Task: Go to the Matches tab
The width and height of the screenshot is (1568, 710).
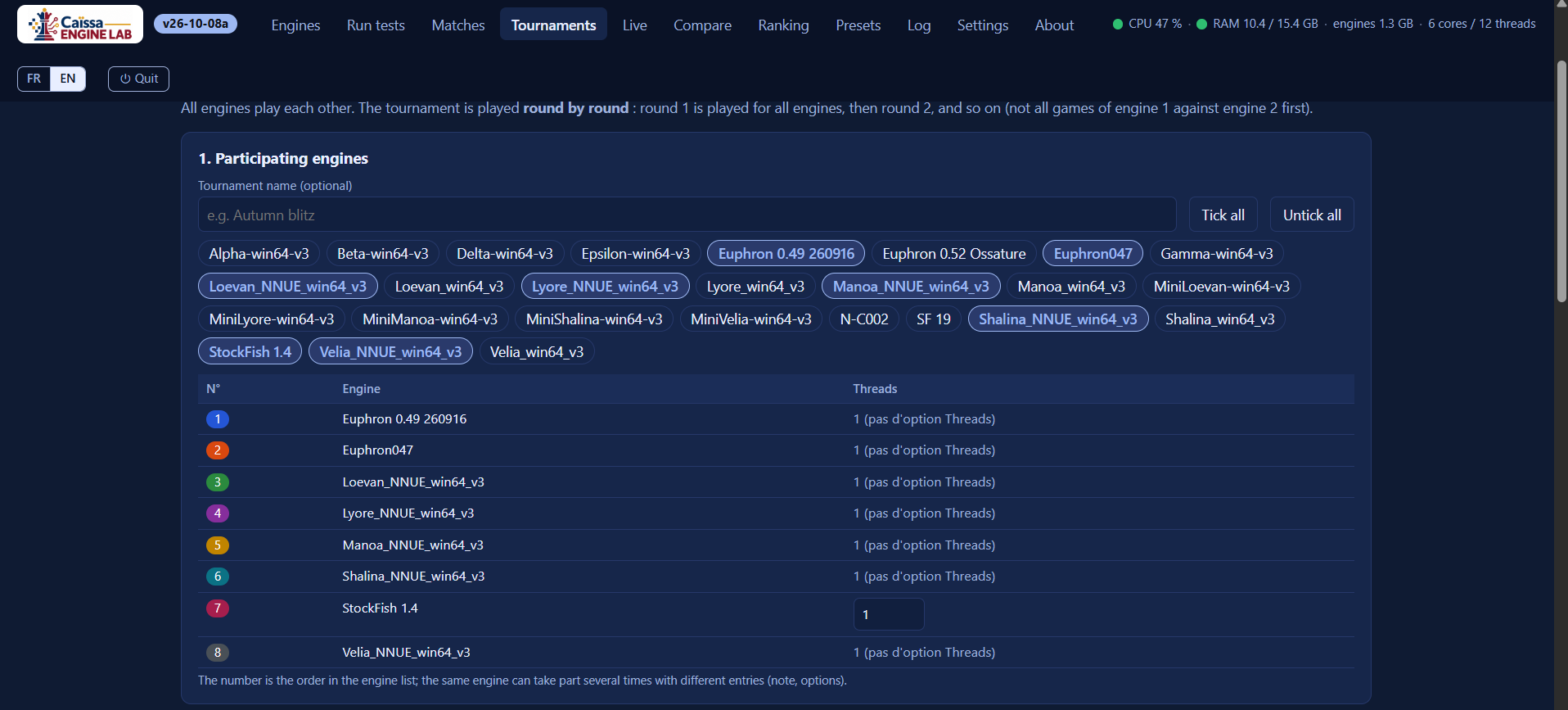Action: [x=458, y=25]
